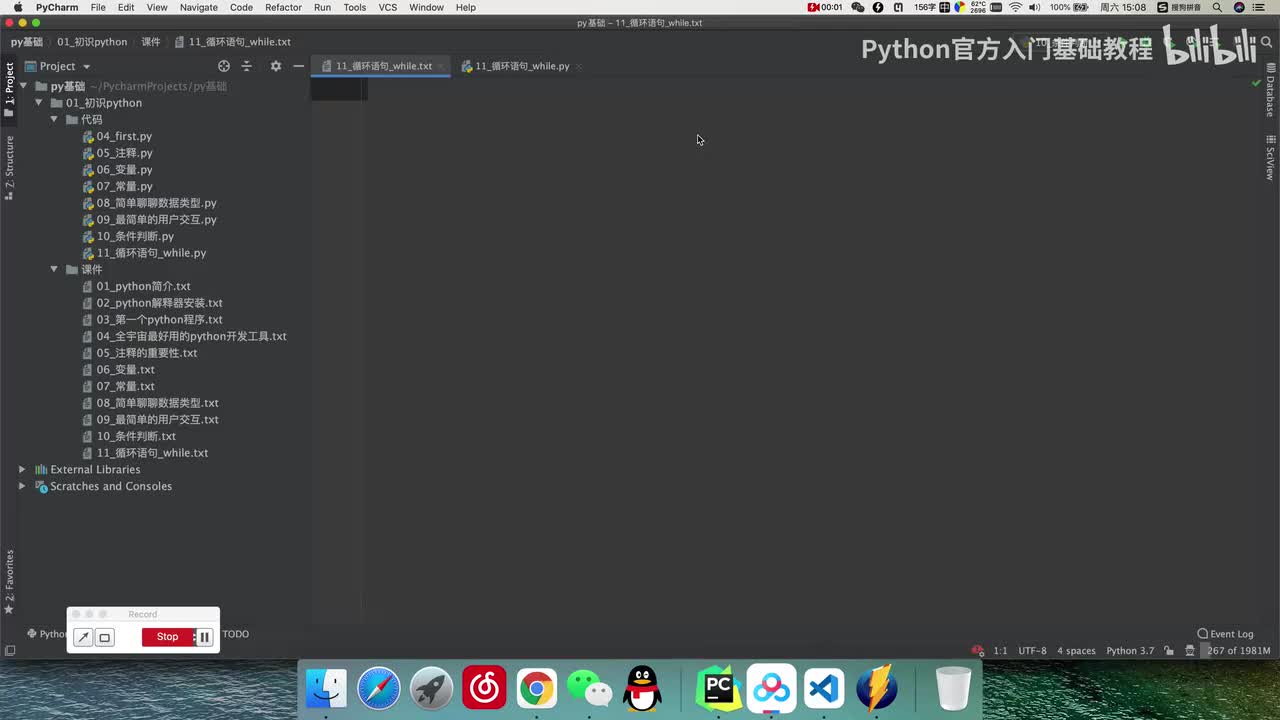Image resolution: width=1280 pixels, height=720 pixels.
Task: Select 10_条件判断.txt file
Action: click(x=129, y=436)
